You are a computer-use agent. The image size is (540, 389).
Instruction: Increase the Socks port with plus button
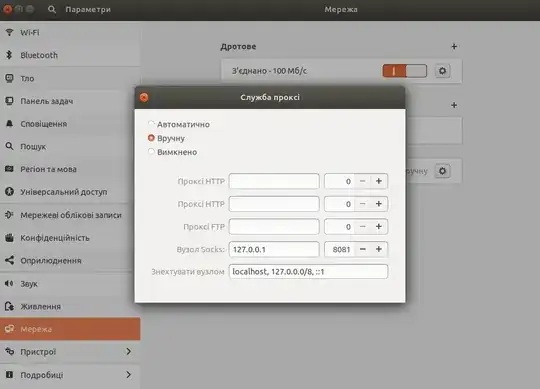pyautogui.click(x=379, y=249)
